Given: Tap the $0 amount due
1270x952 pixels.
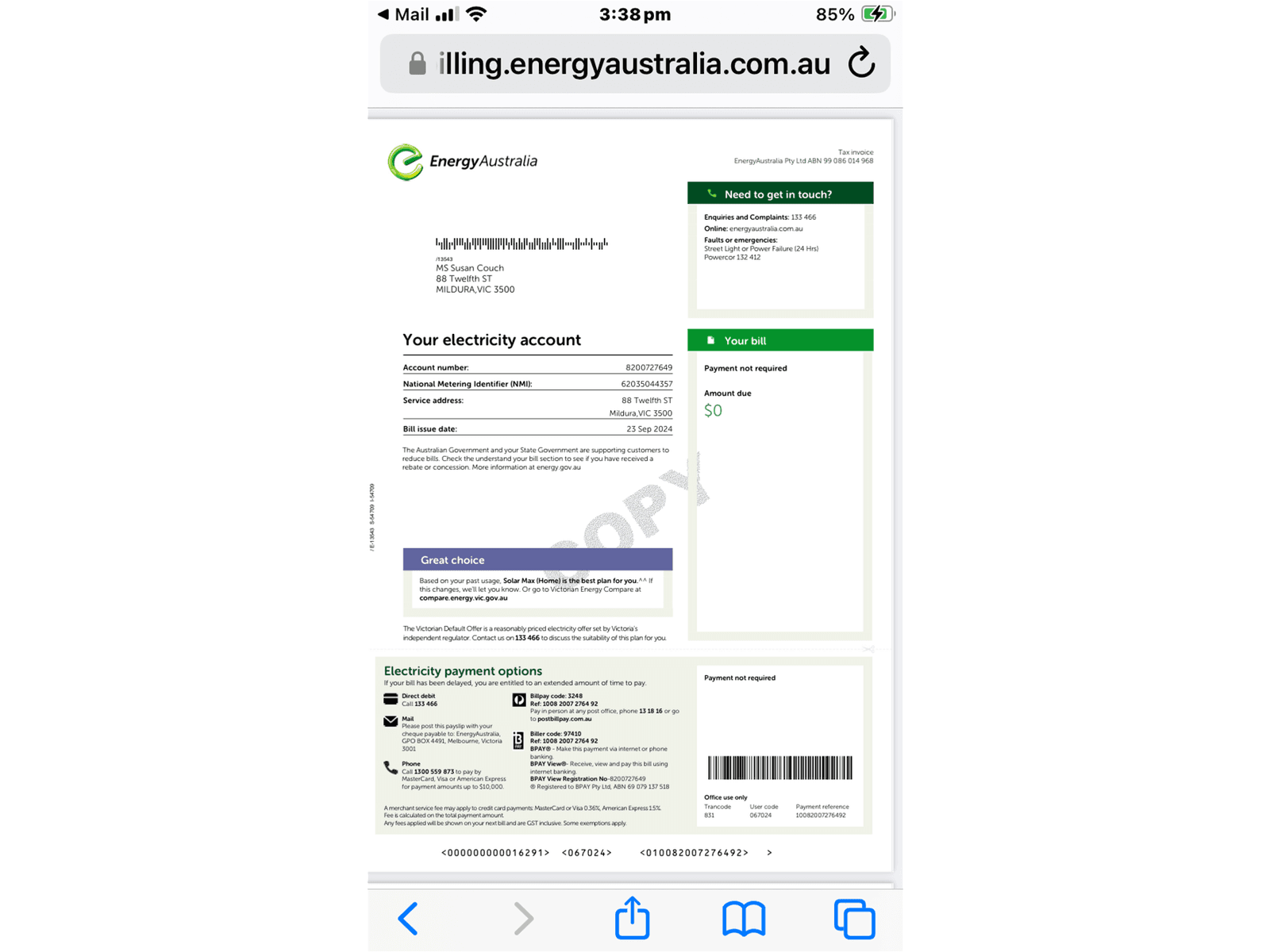Looking at the screenshot, I should pyautogui.click(x=713, y=410).
